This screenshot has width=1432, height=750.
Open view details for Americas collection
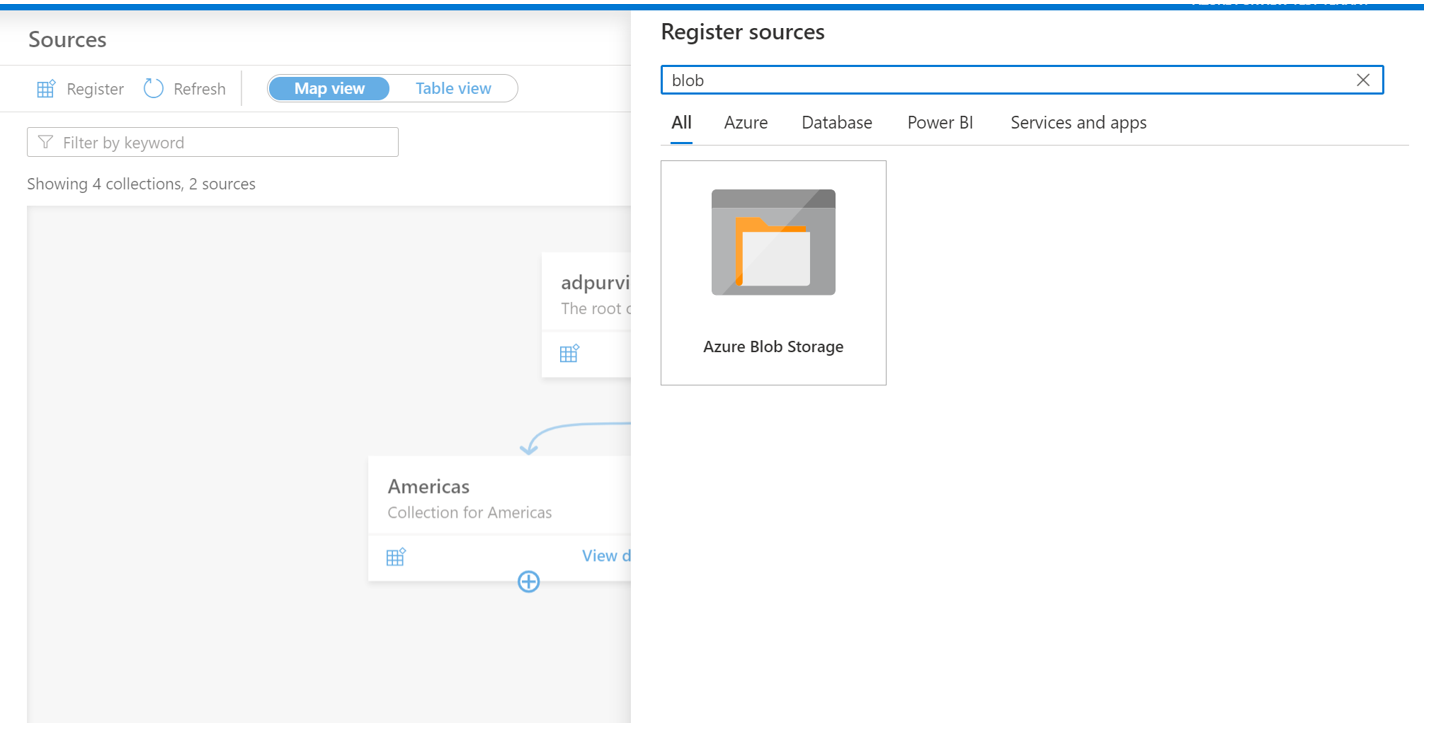pyautogui.click(x=609, y=555)
